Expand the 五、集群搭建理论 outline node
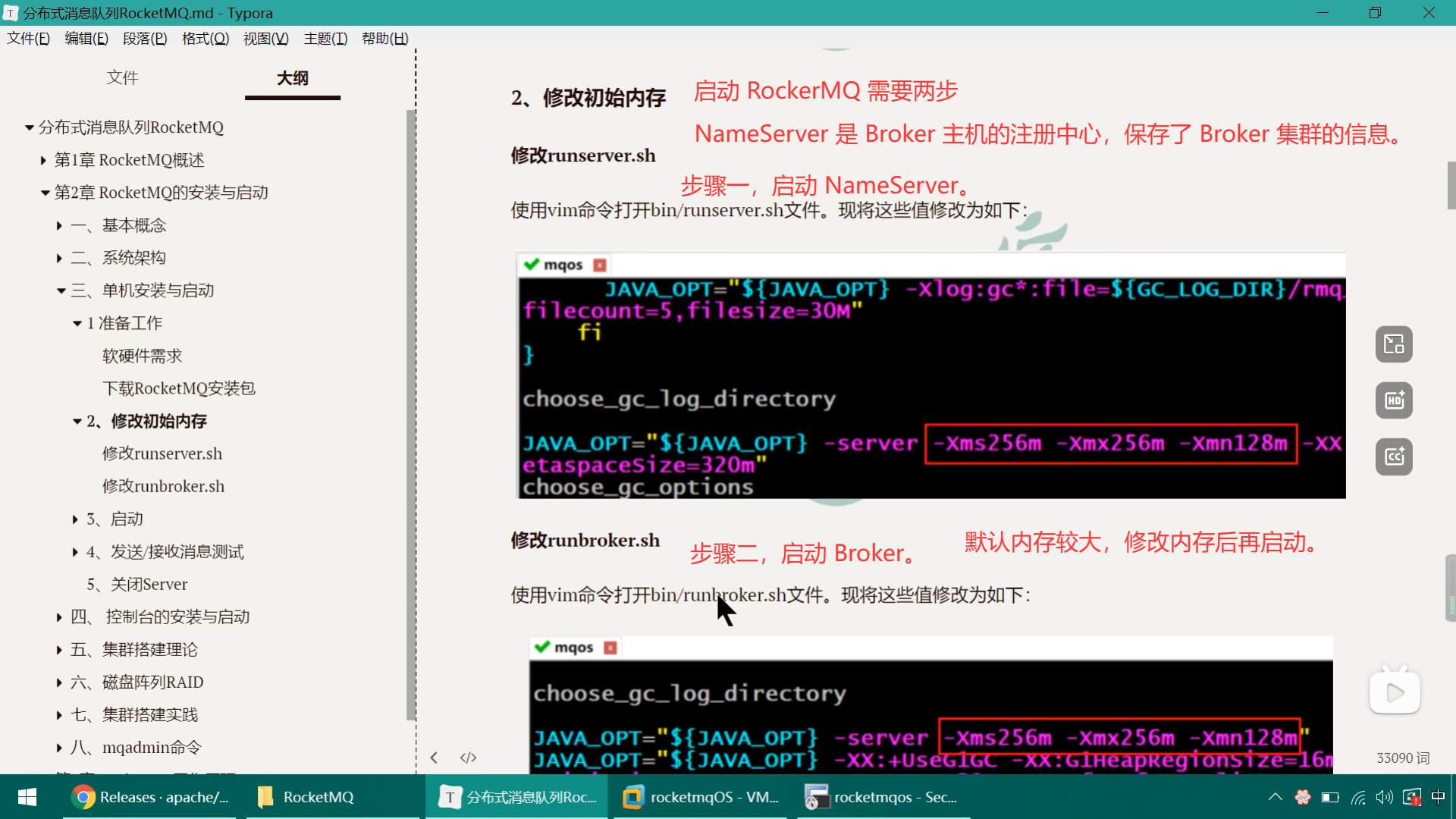Viewport: 1456px width, 819px height. click(x=59, y=650)
